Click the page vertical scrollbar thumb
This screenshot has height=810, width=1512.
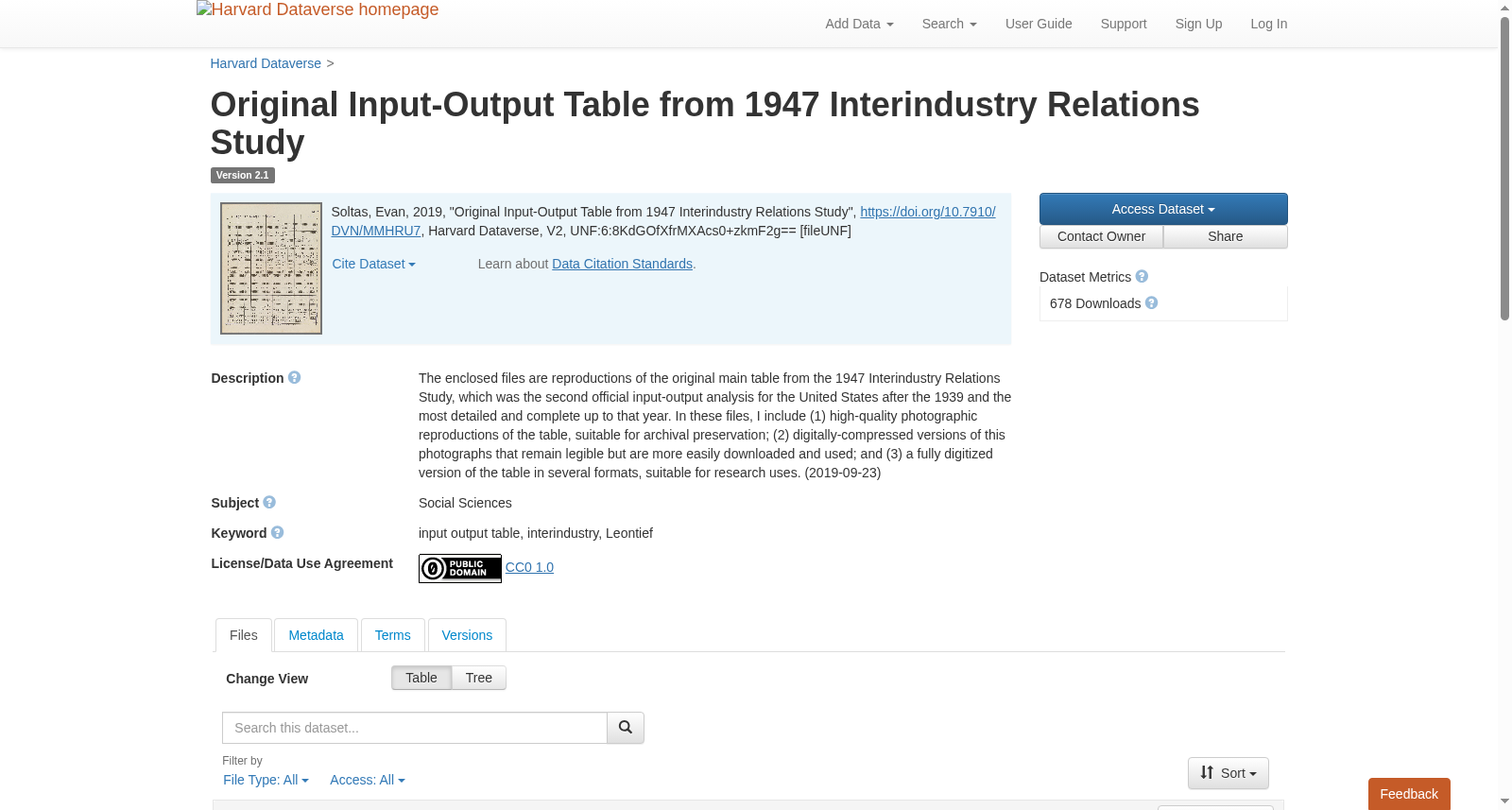click(1505, 168)
